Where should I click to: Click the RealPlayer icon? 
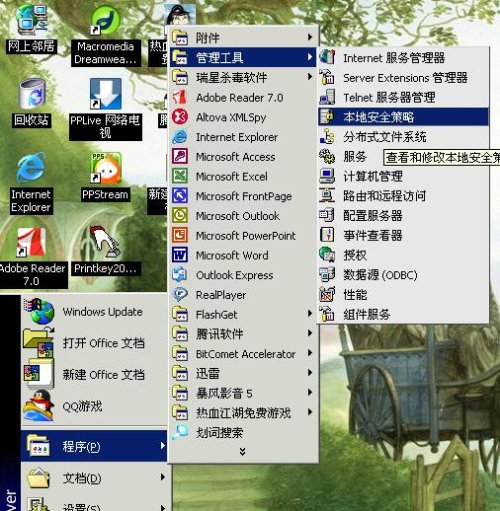(180, 294)
